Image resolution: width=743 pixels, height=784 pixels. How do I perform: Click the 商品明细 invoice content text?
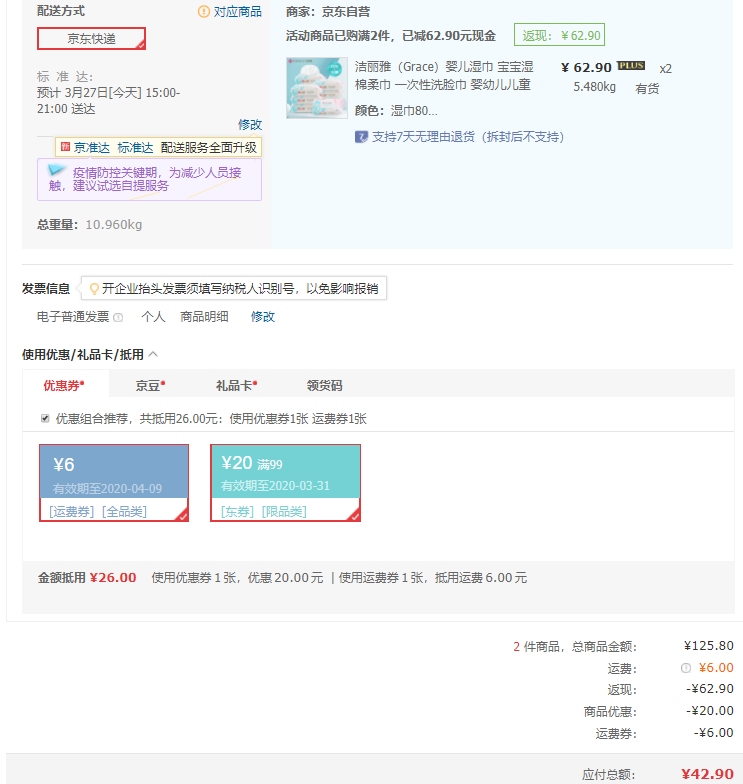tap(204, 316)
